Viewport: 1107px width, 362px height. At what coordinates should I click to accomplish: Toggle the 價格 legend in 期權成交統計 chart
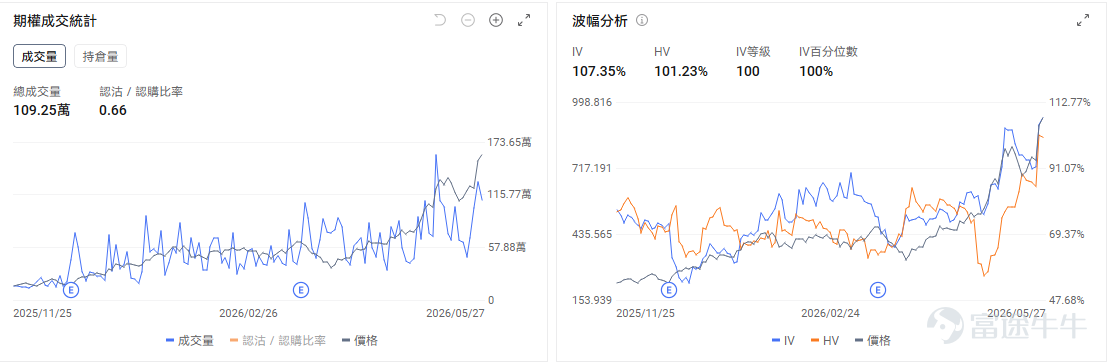360,341
